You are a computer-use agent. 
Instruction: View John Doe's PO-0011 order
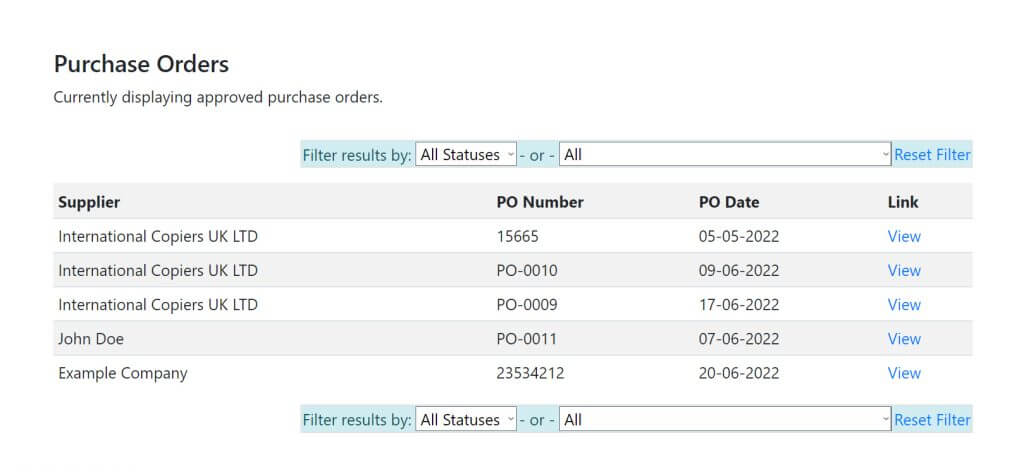(904, 339)
